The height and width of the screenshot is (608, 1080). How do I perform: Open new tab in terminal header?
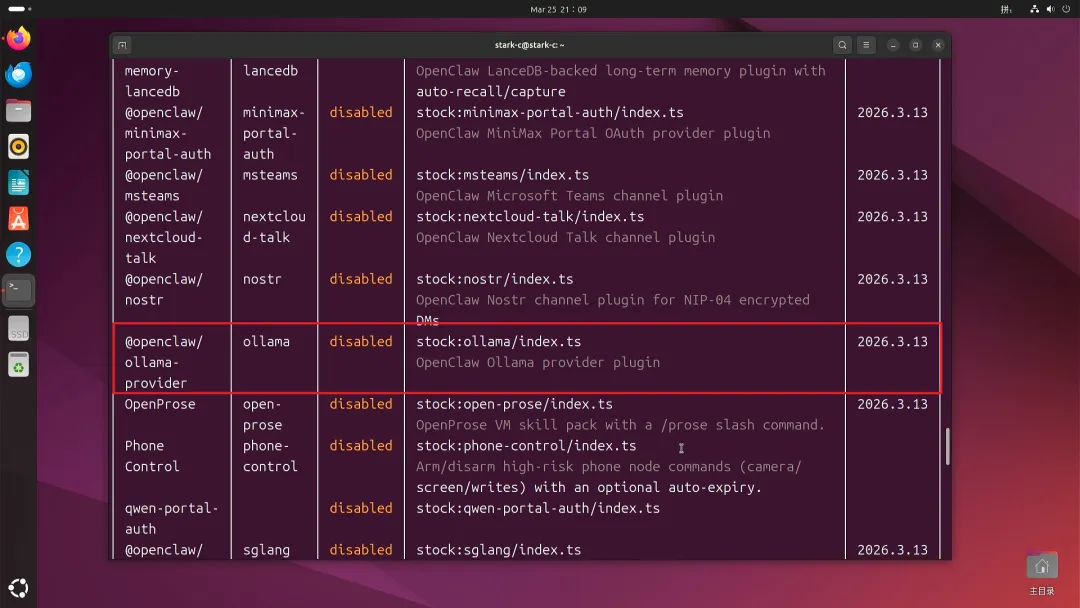[x=123, y=45]
